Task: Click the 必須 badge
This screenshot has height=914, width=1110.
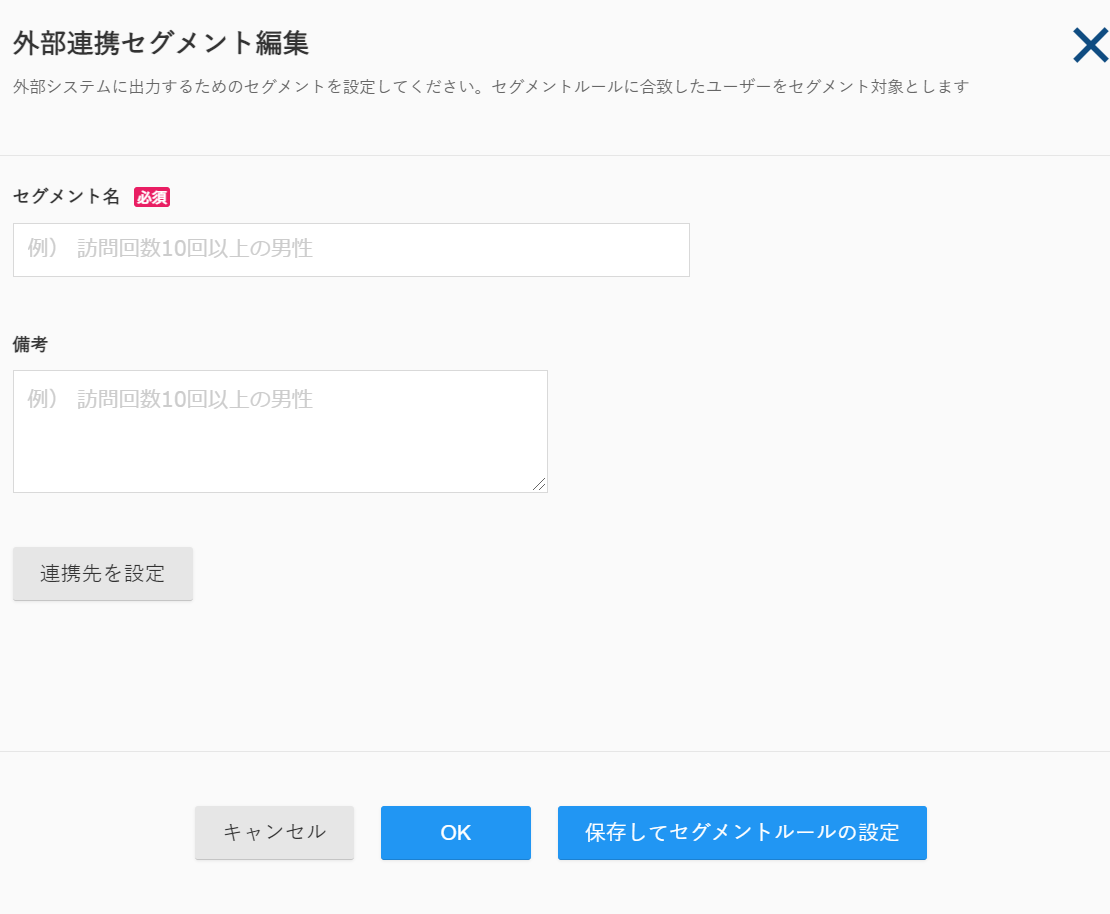Action: tap(152, 197)
